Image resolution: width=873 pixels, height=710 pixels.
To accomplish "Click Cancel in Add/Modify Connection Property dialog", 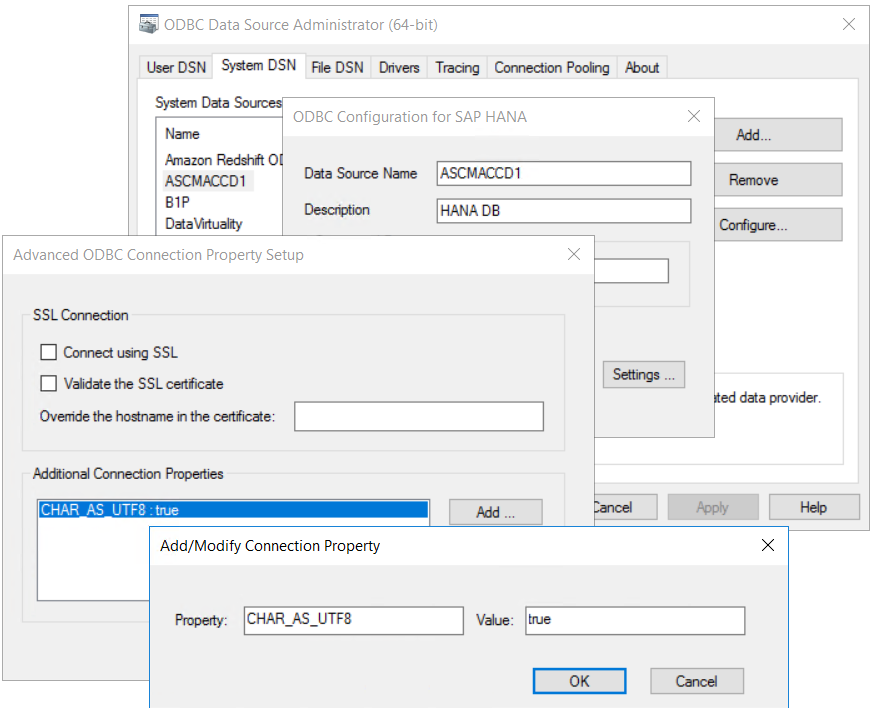I will 697,681.
